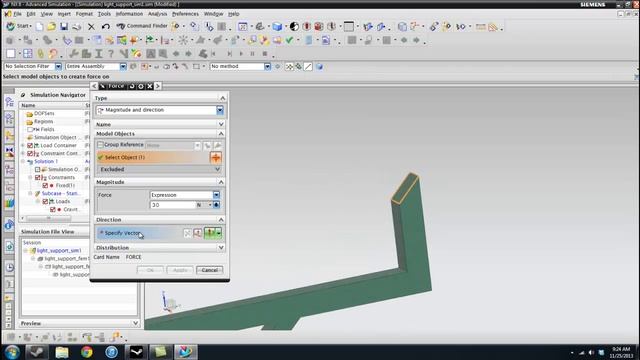640x360 pixels.
Task: Open the Force Expression dropdown
Action: pos(216,195)
